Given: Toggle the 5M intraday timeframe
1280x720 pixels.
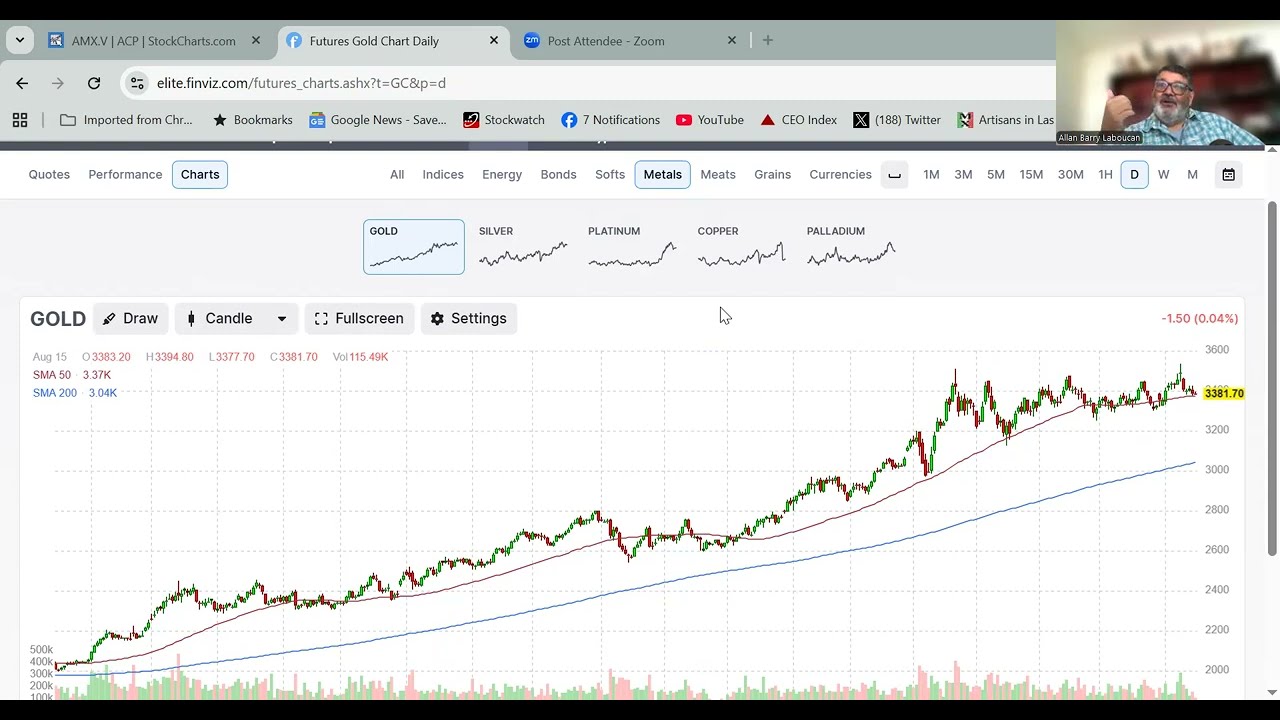Looking at the screenshot, I should (995, 175).
